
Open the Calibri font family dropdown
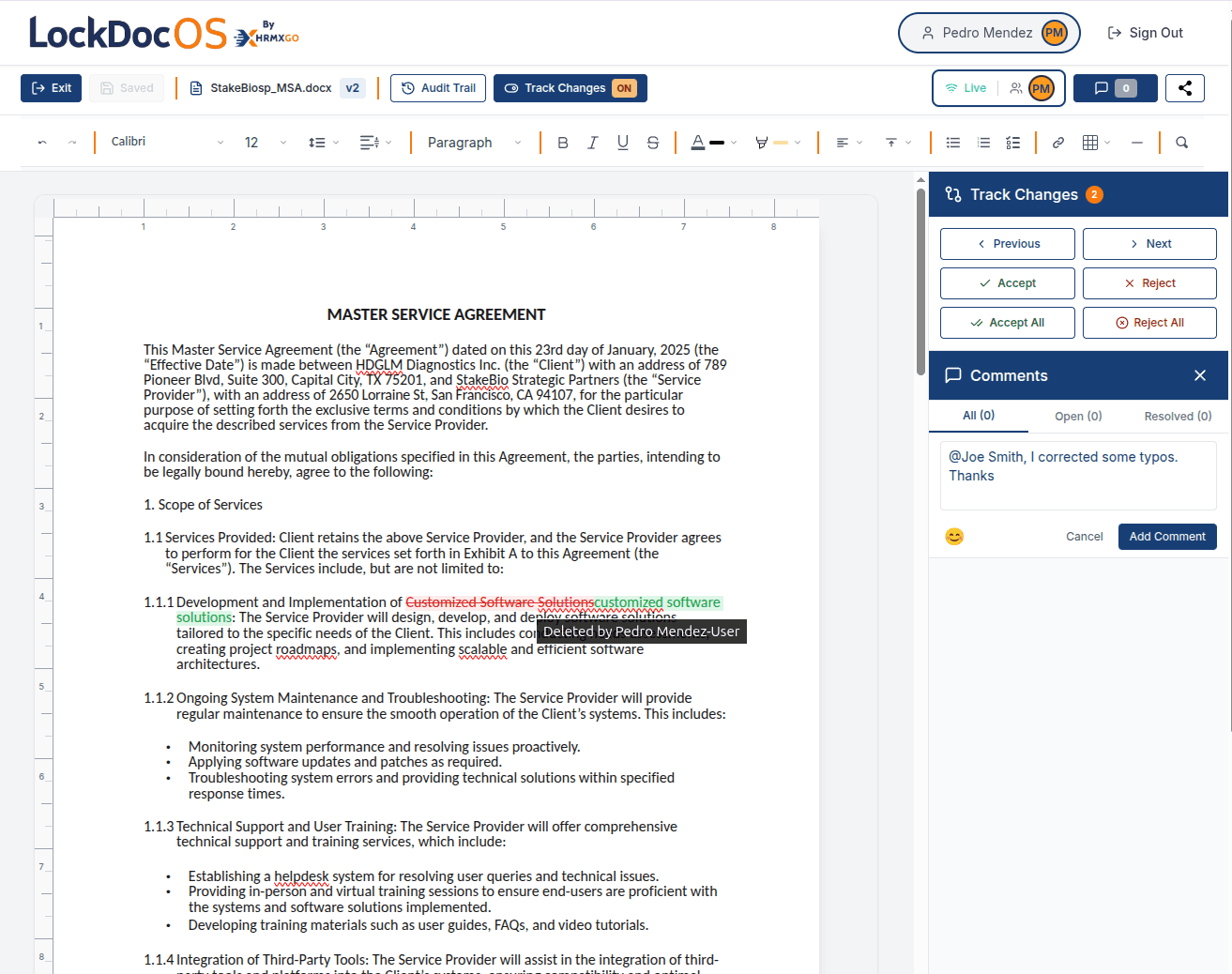[167, 143]
